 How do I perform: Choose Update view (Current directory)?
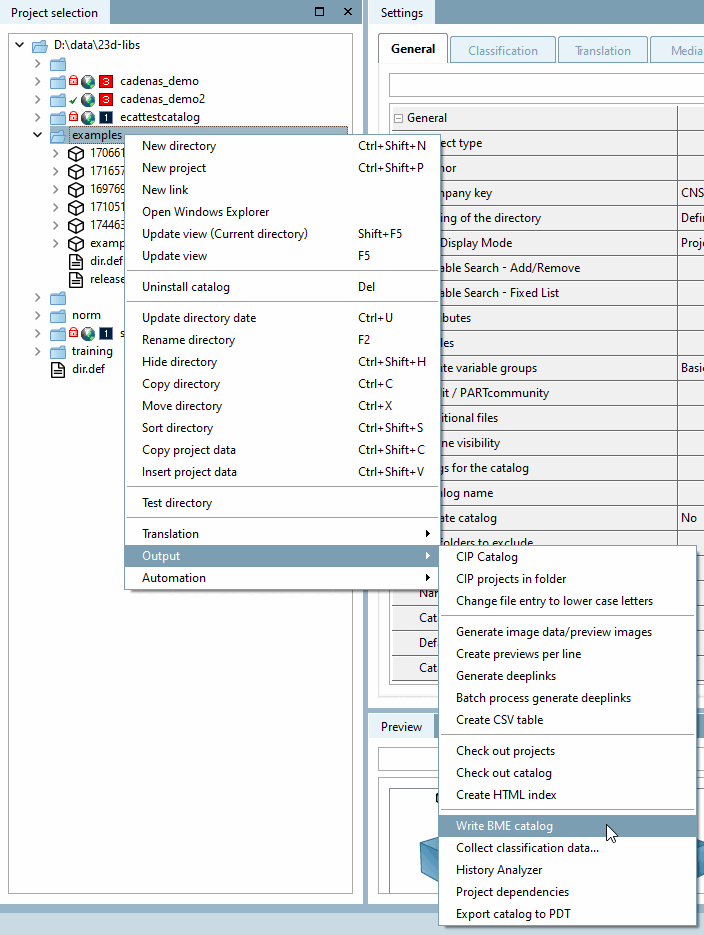pyautogui.click(x=281, y=234)
